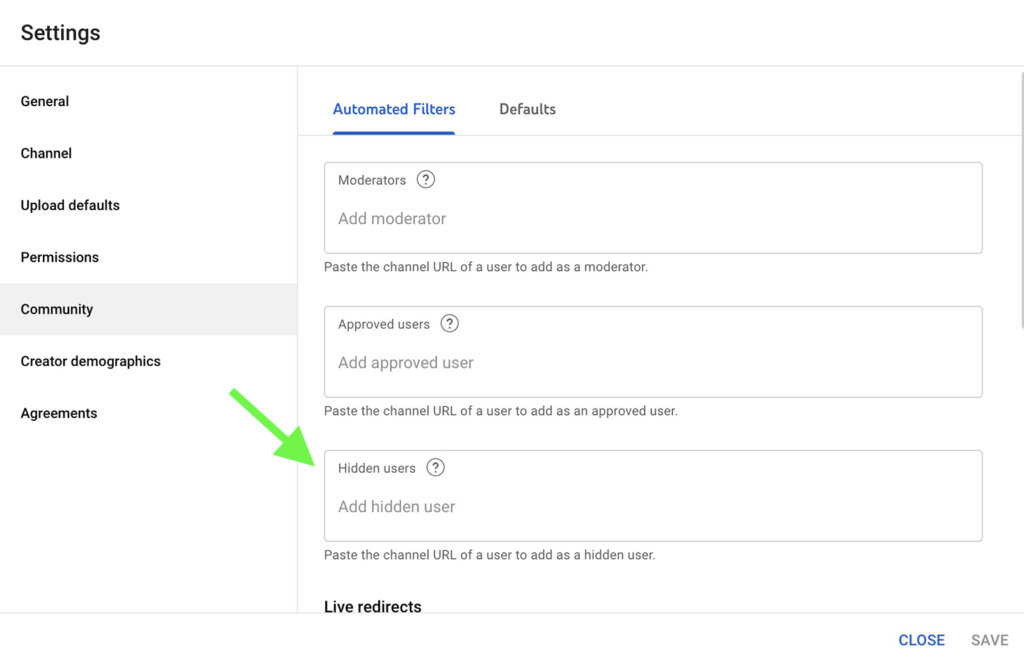
Task: Select the Automated Filters tab
Action: 394,109
